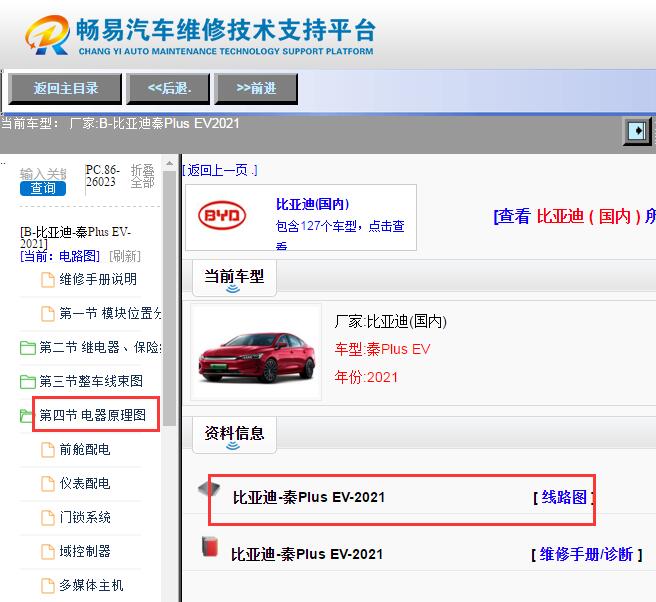Click the sidebar vertical scrollbar thumb
The height and width of the screenshot is (602, 656).
click(x=169, y=298)
